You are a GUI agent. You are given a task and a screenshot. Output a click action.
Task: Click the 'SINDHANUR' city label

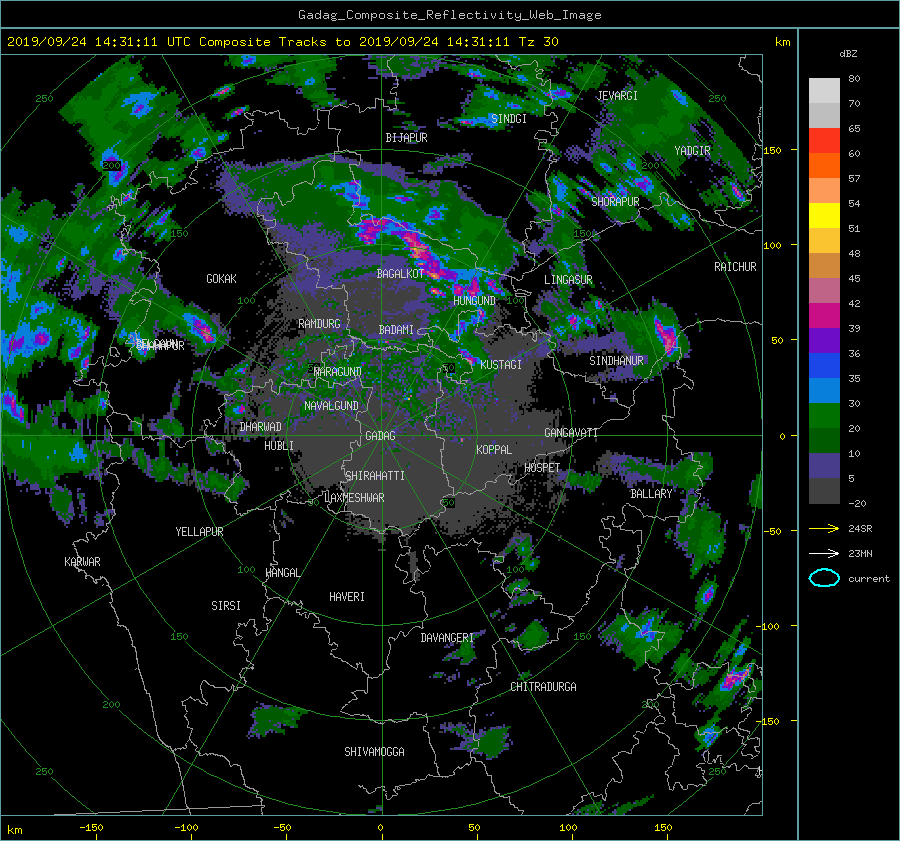[616, 361]
